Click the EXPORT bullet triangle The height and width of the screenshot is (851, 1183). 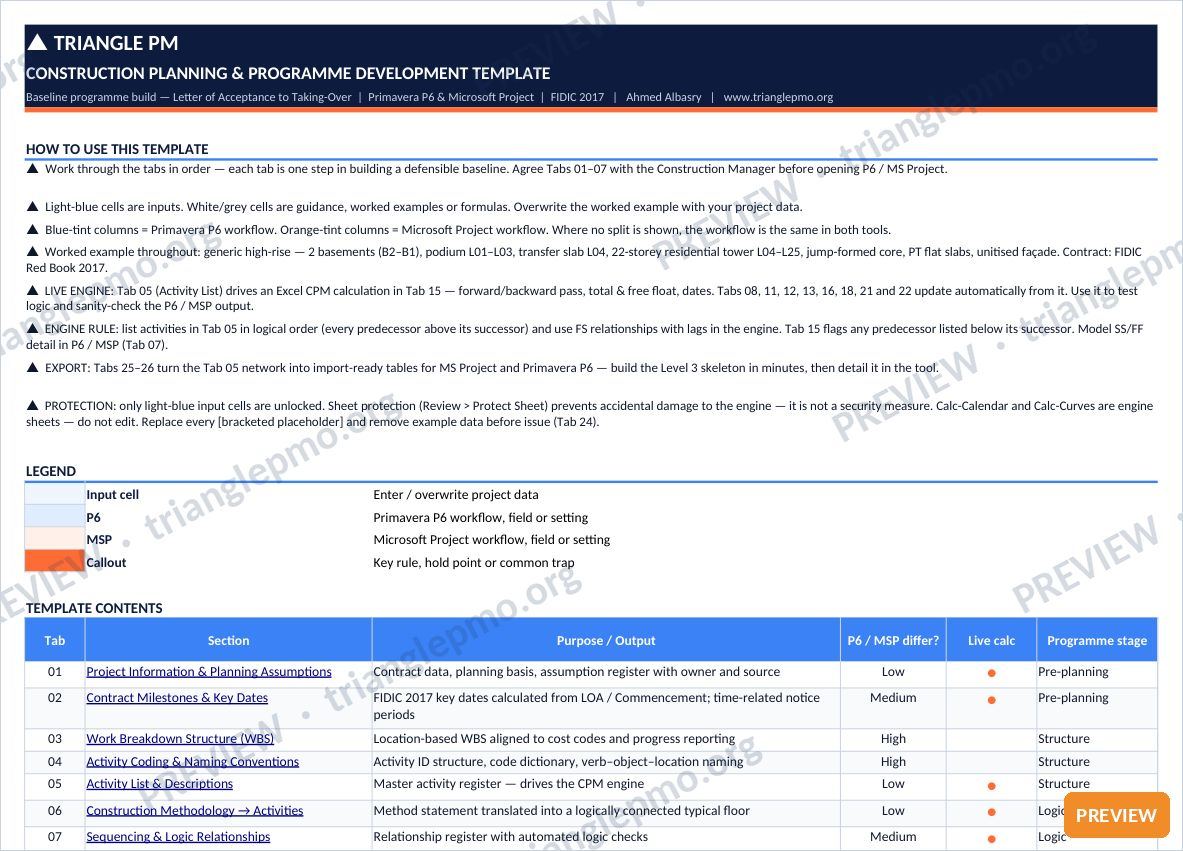[32, 367]
